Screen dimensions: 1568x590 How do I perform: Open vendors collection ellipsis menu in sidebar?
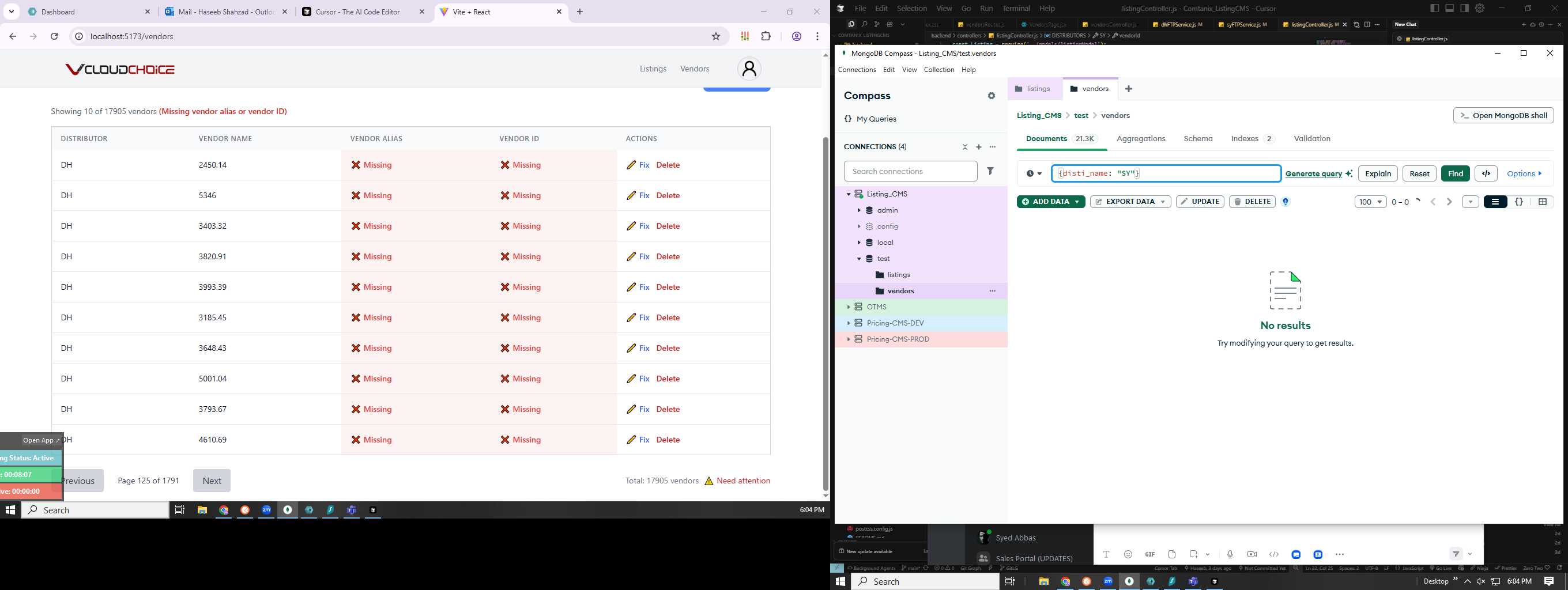coord(993,291)
